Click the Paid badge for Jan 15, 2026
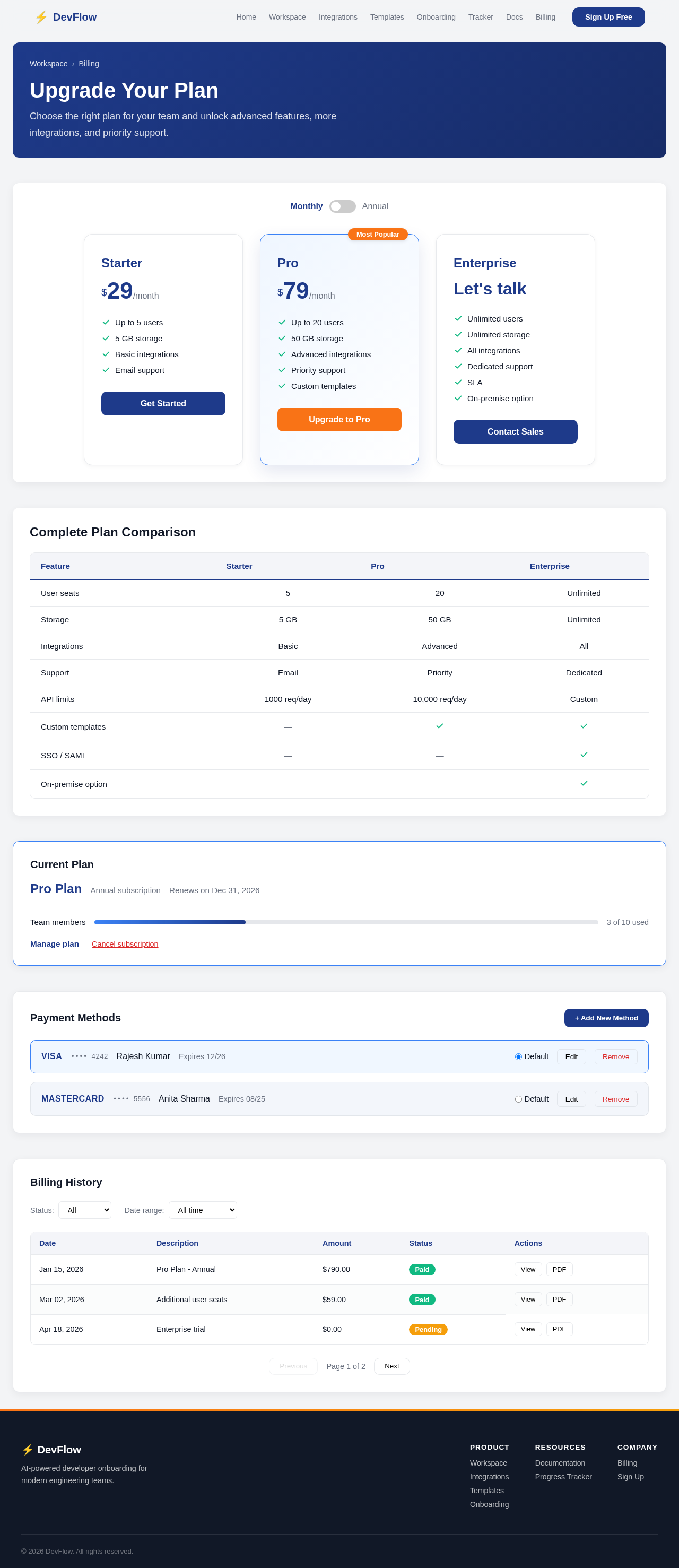Image resolution: width=679 pixels, height=1568 pixels. point(422,1269)
